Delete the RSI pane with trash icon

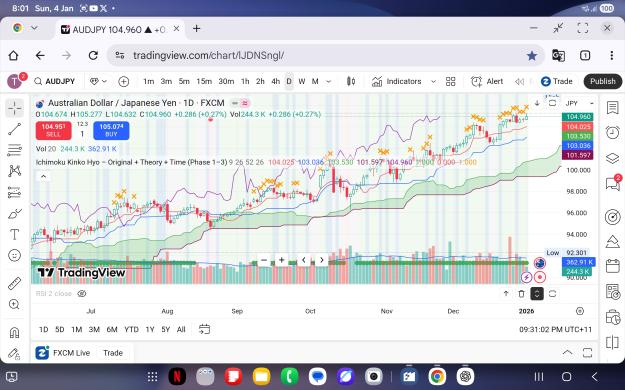click(521, 294)
